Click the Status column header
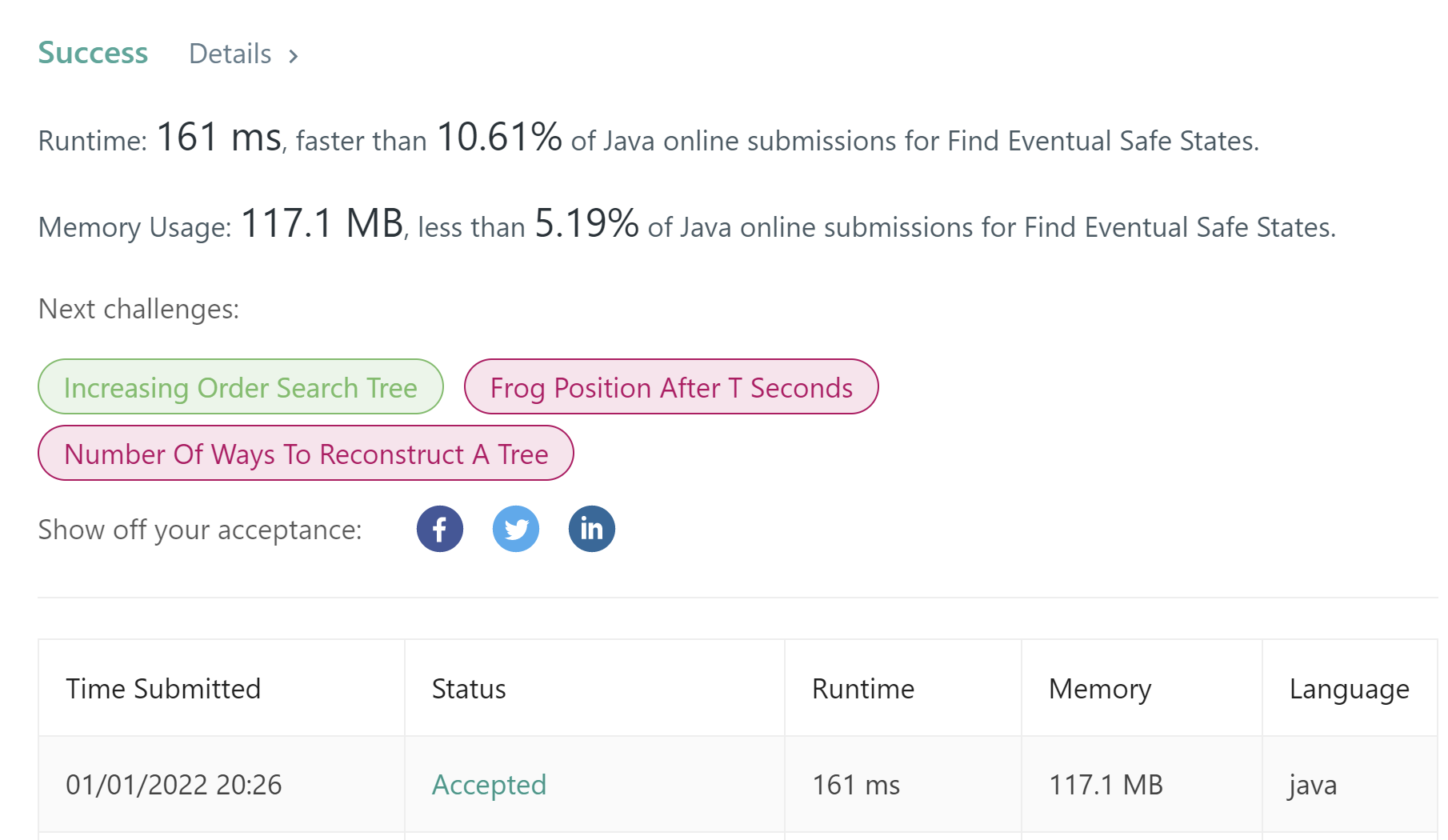The image size is (1448, 840). coord(469,689)
